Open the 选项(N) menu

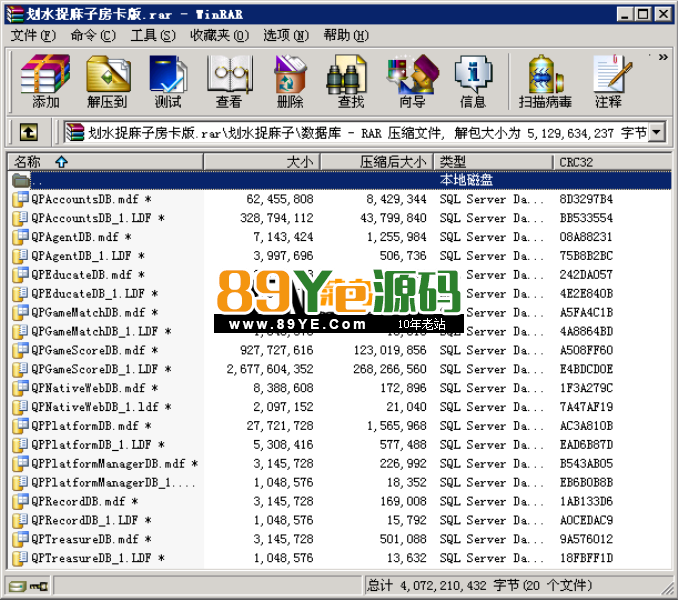click(286, 35)
